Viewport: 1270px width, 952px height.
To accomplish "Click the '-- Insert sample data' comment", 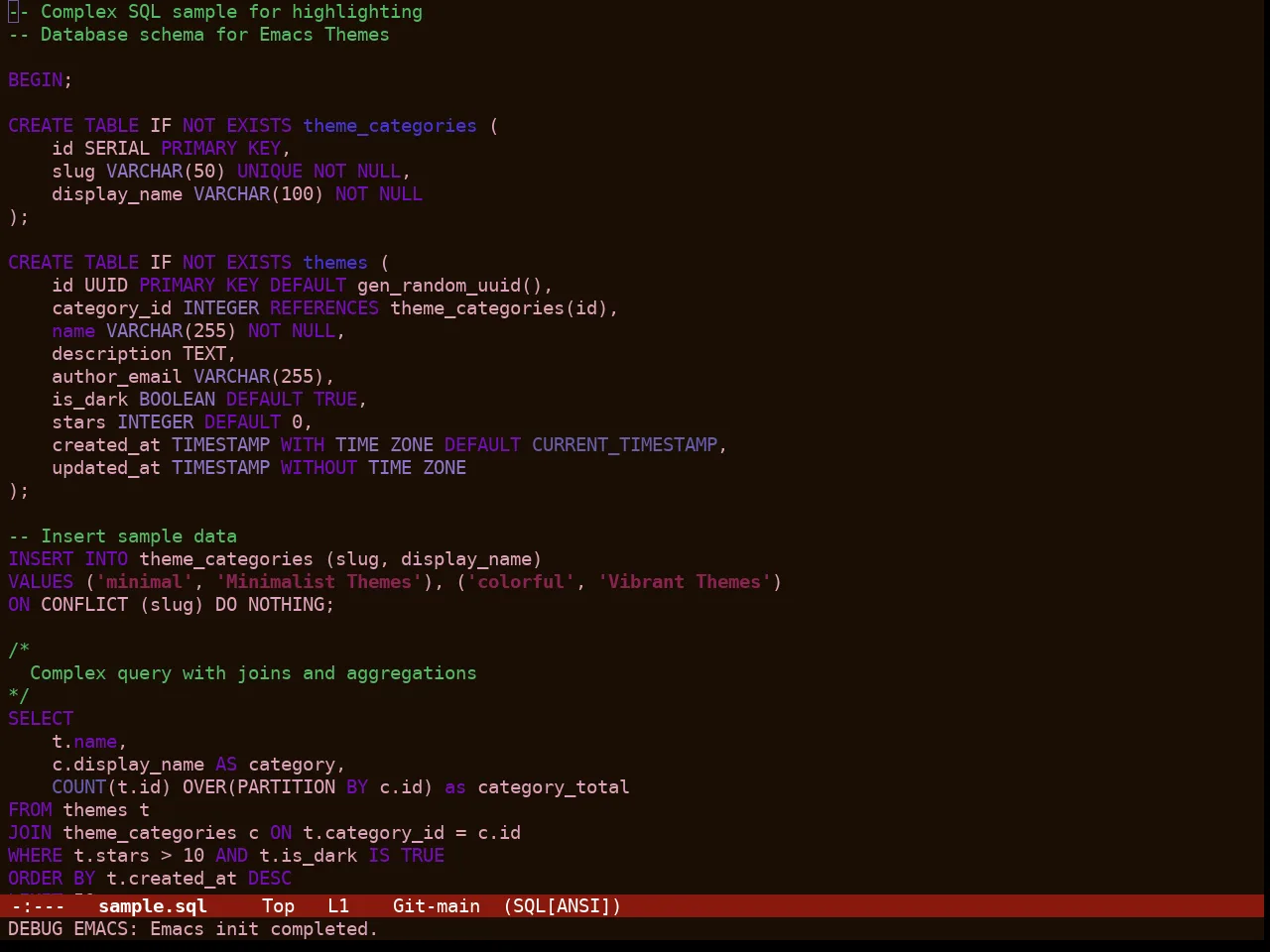I will click(x=122, y=535).
